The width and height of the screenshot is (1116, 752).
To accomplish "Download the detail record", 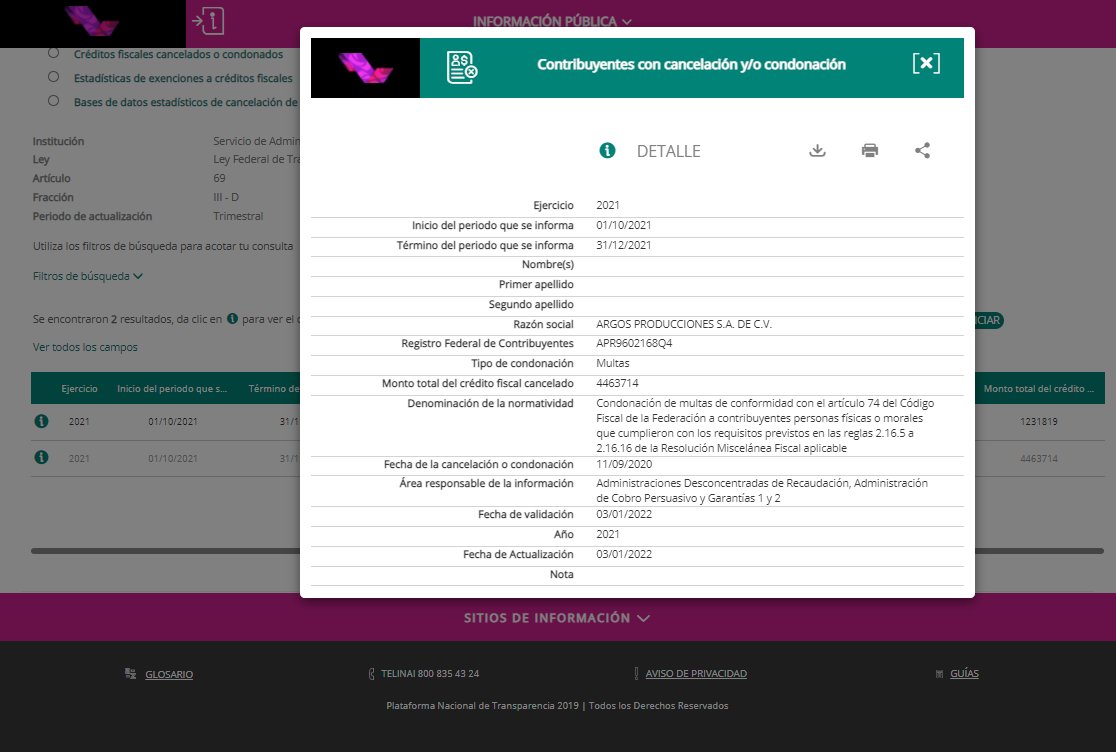I will pos(817,150).
